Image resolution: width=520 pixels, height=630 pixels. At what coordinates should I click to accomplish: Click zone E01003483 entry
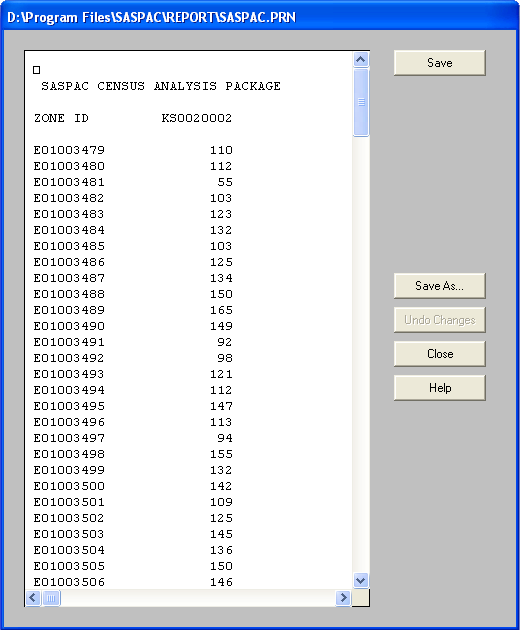pos(69,214)
